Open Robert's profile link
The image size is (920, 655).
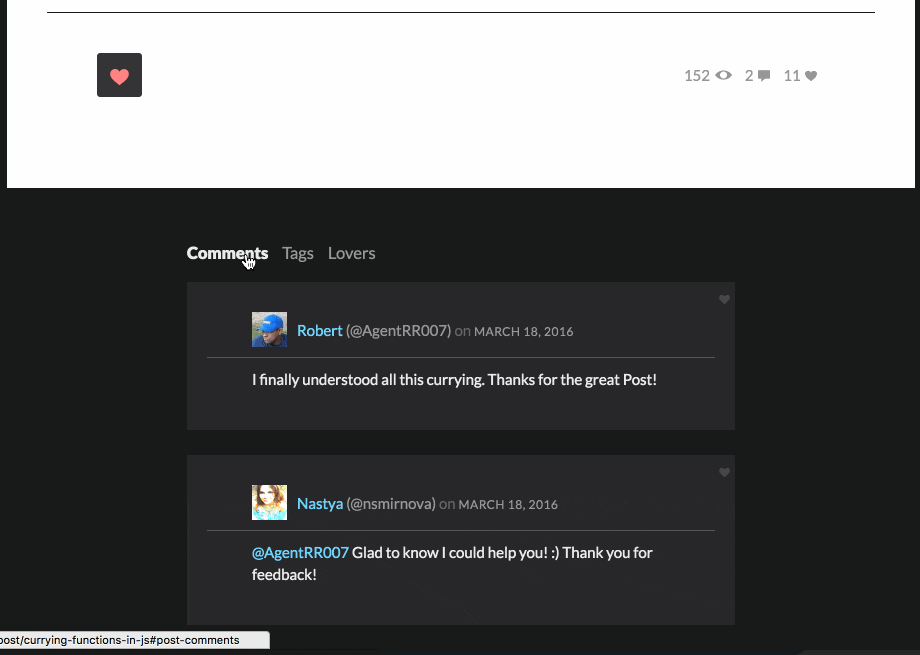(319, 330)
